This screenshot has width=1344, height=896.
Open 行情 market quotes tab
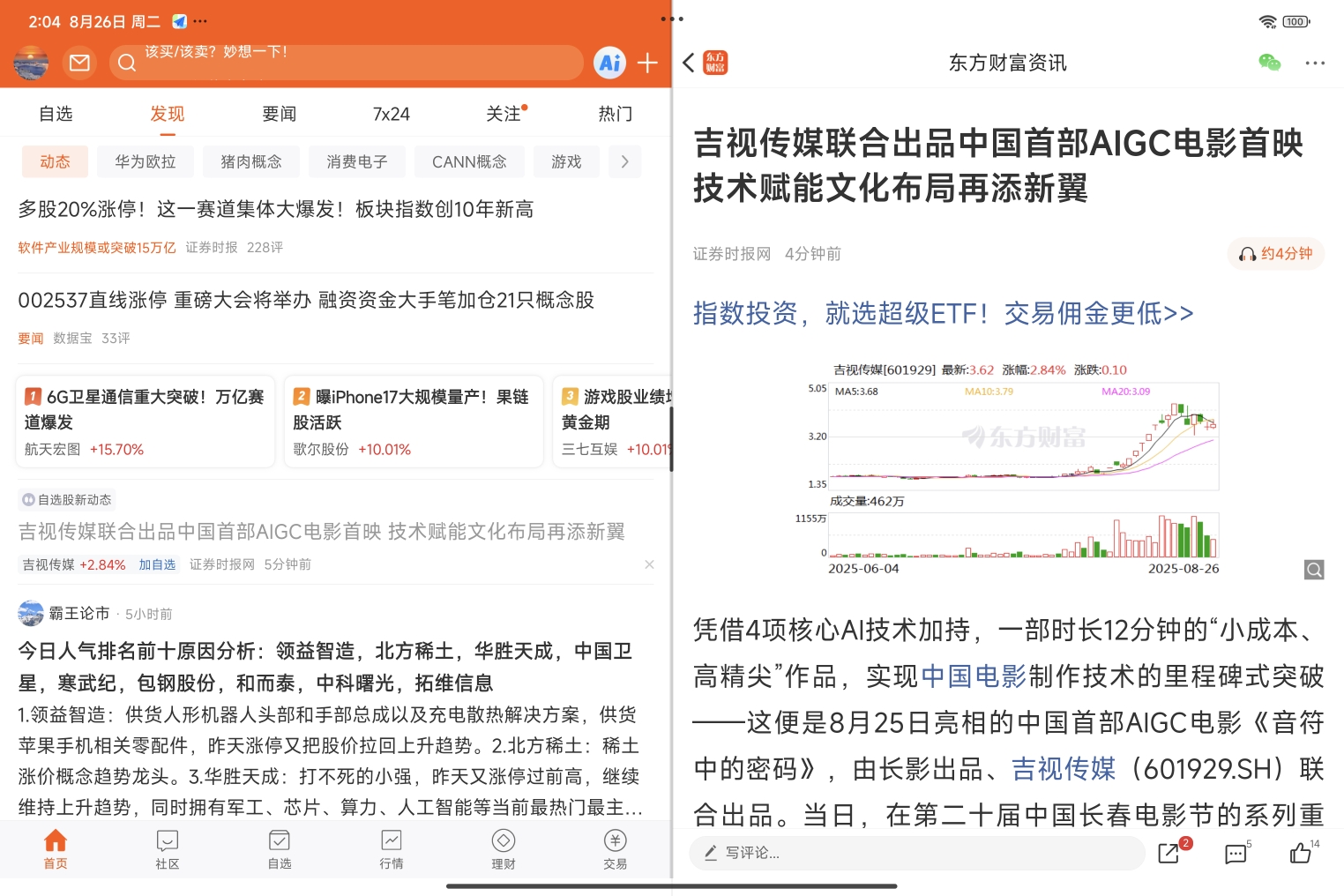coord(392,849)
